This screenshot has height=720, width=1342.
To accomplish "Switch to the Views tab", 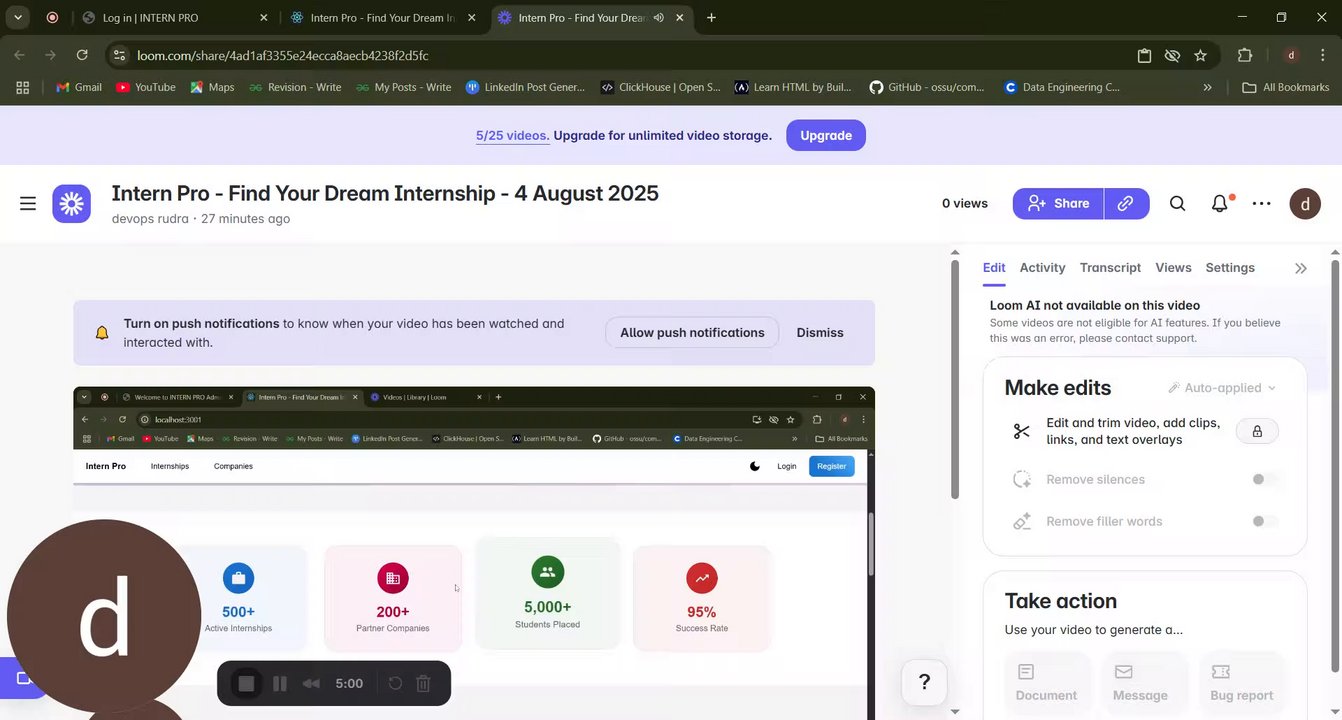I will 1173,268.
